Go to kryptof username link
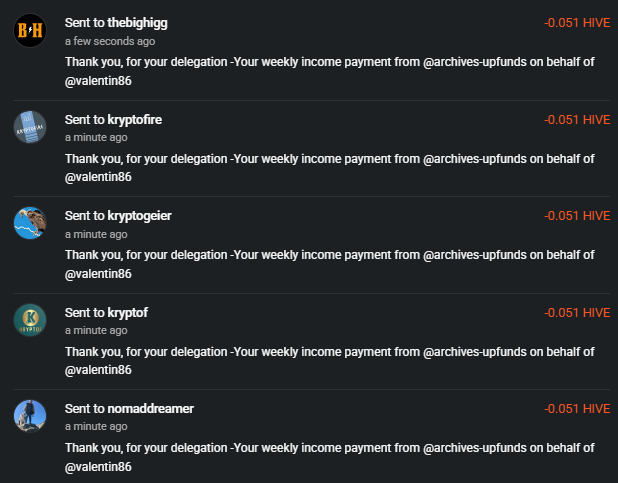Screen dimensions: 618x483 point(128,313)
